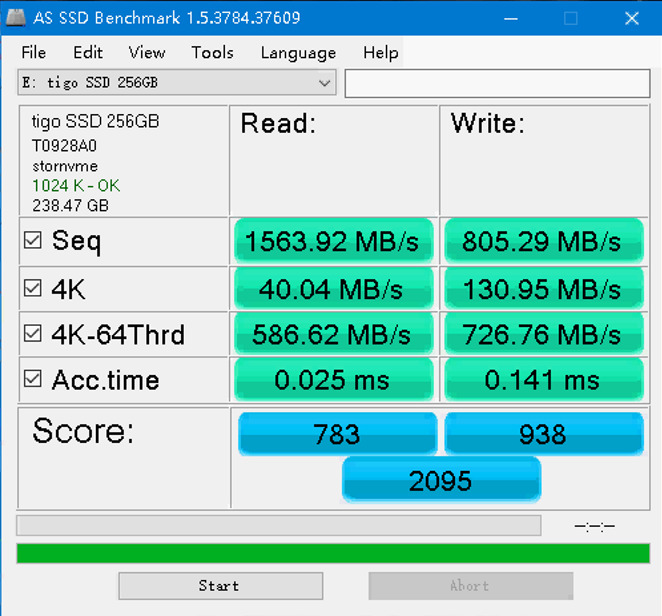Click the empty text field beside drive selector

[x=496, y=84]
